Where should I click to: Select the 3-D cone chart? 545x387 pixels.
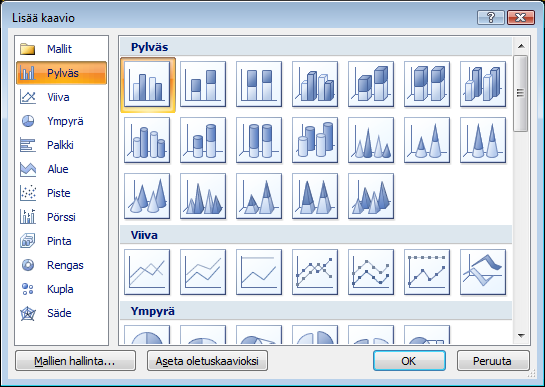tap(147, 196)
